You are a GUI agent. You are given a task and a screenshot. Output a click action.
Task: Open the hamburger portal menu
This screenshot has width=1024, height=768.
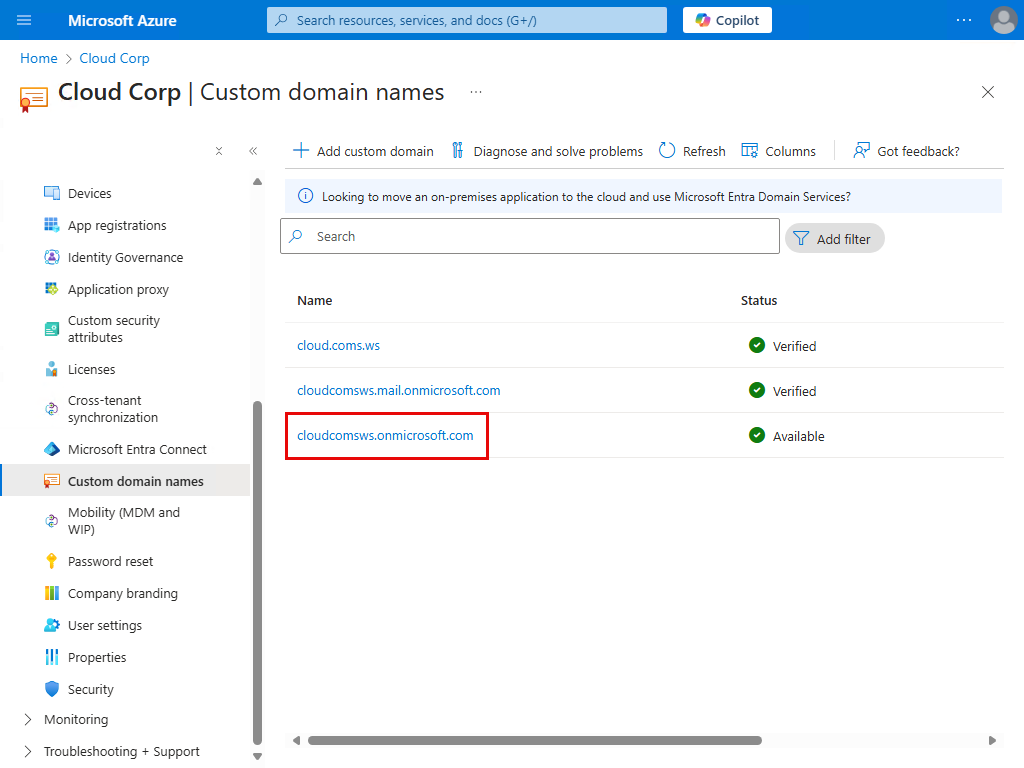pos(24,20)
